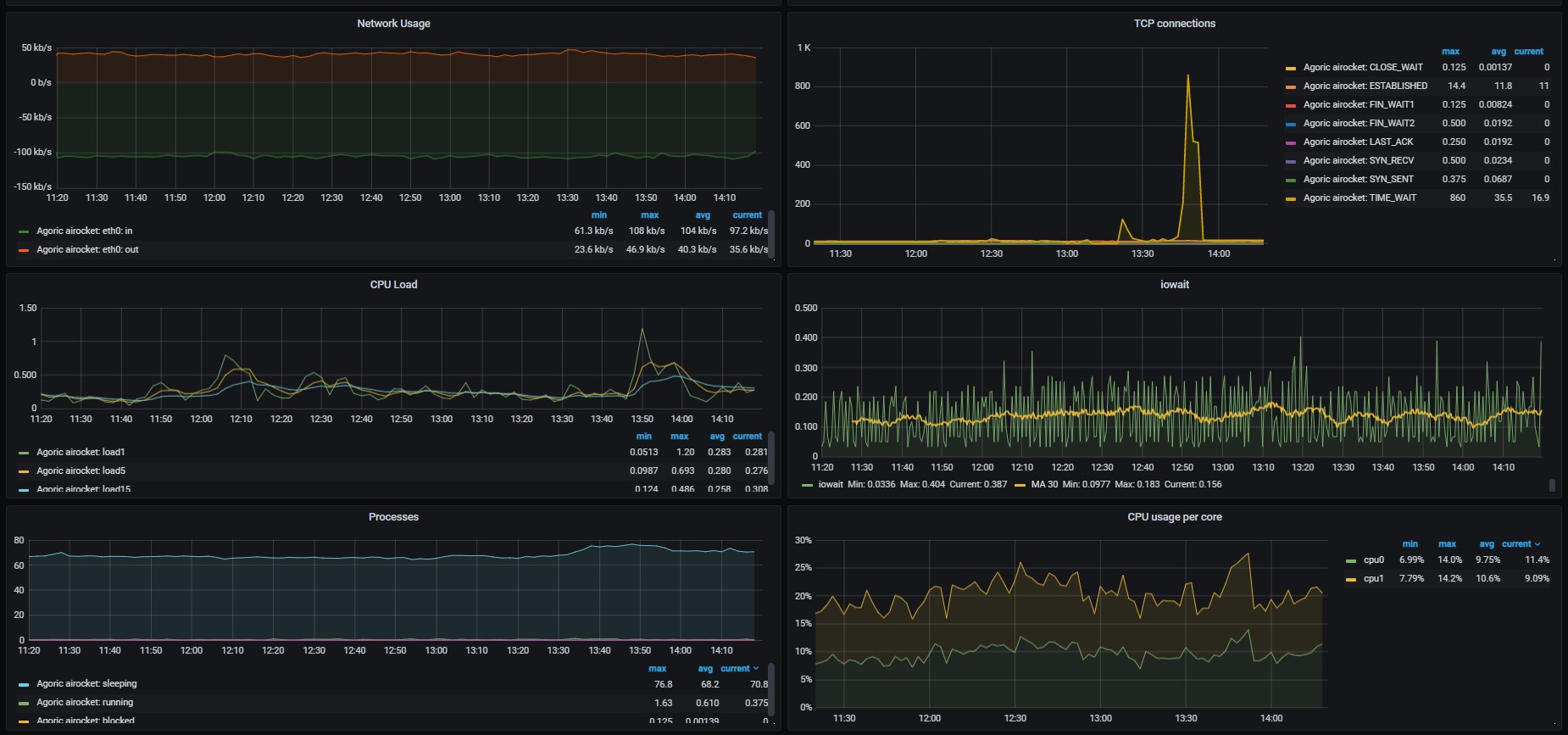1568x735 pixels.
Task: Click eth0: in current value 97.2 kb/s
Action: pos(748,231)
